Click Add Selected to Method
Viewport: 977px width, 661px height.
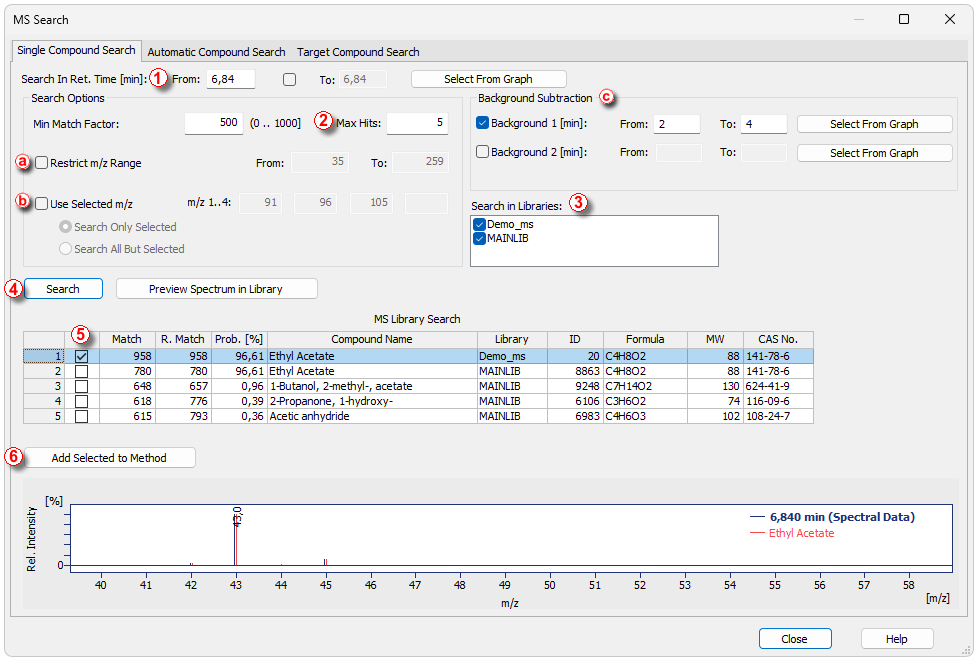click(x=109, y=458)
